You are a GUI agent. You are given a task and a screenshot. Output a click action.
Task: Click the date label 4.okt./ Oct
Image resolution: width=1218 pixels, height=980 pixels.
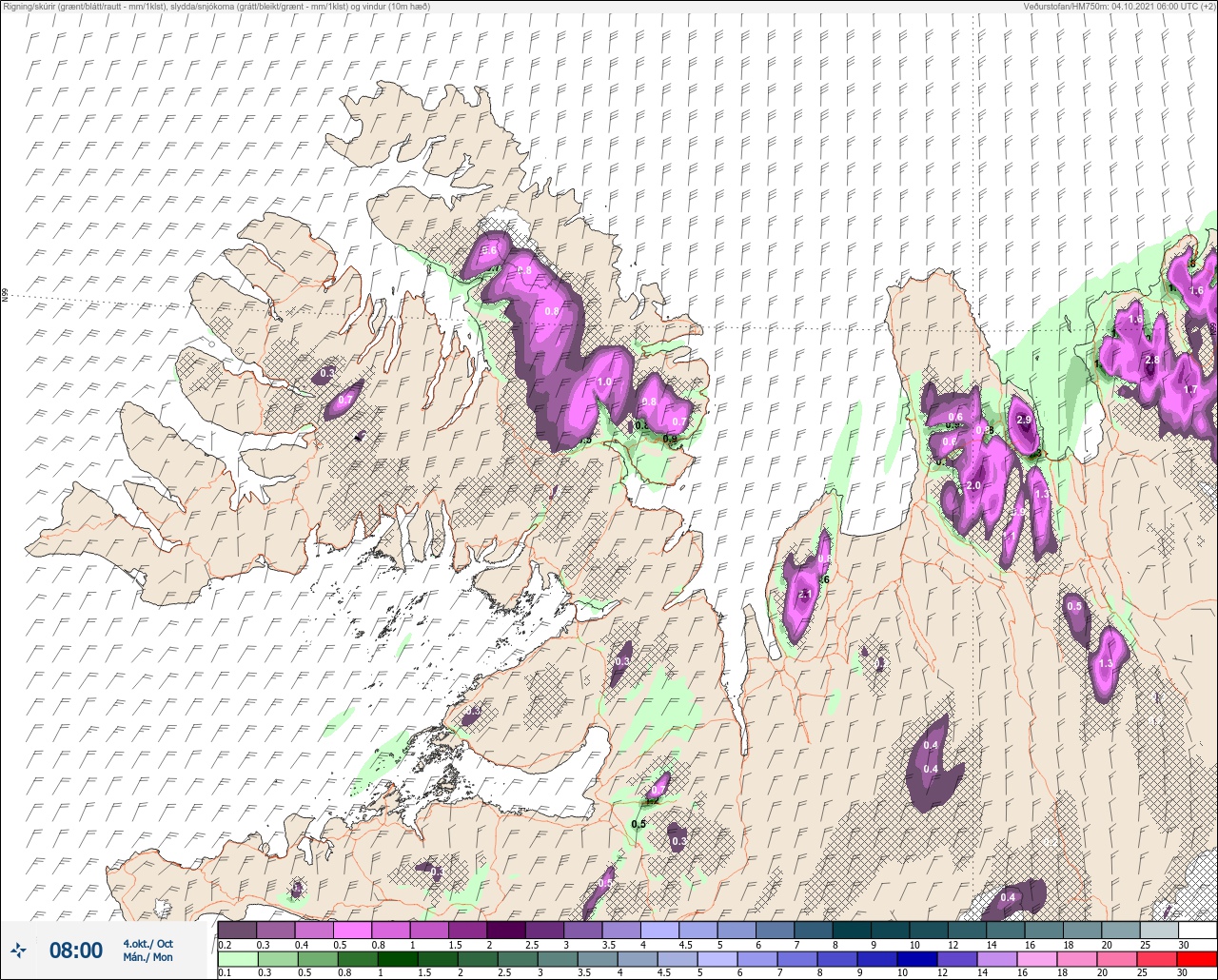[x=147, y=943]
